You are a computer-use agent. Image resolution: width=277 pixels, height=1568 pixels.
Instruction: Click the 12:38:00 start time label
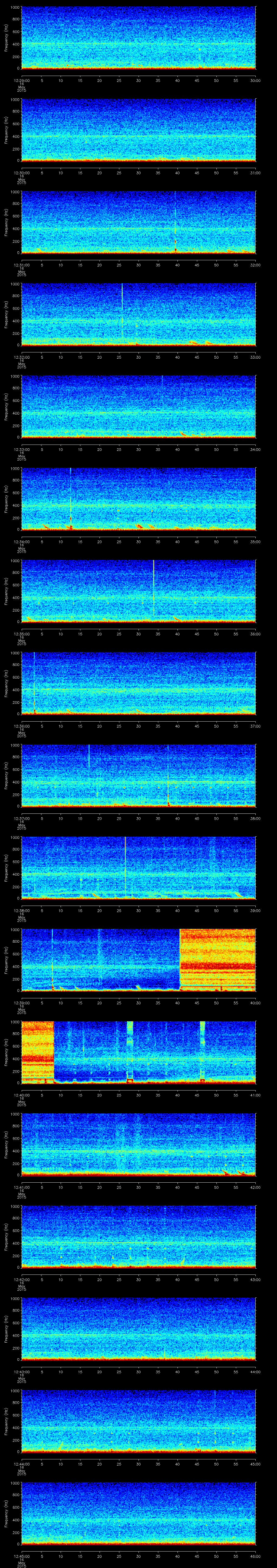(x=21, y=910)
